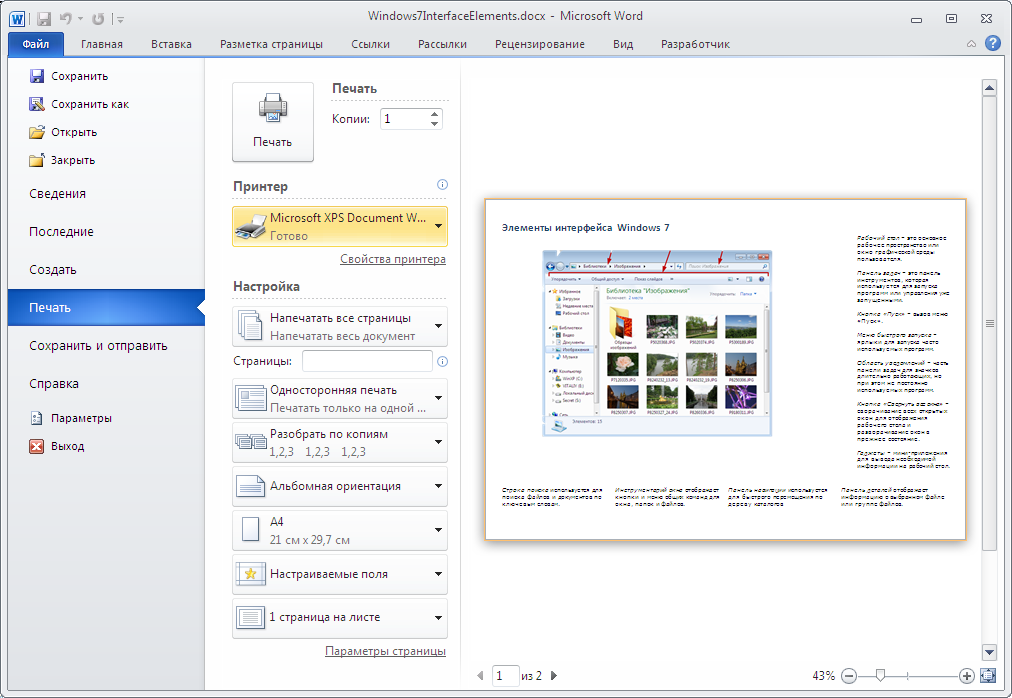Click the Сохранить как floppy icon
The width and height of the screenshot is (1012, 698).
(37, 104)
